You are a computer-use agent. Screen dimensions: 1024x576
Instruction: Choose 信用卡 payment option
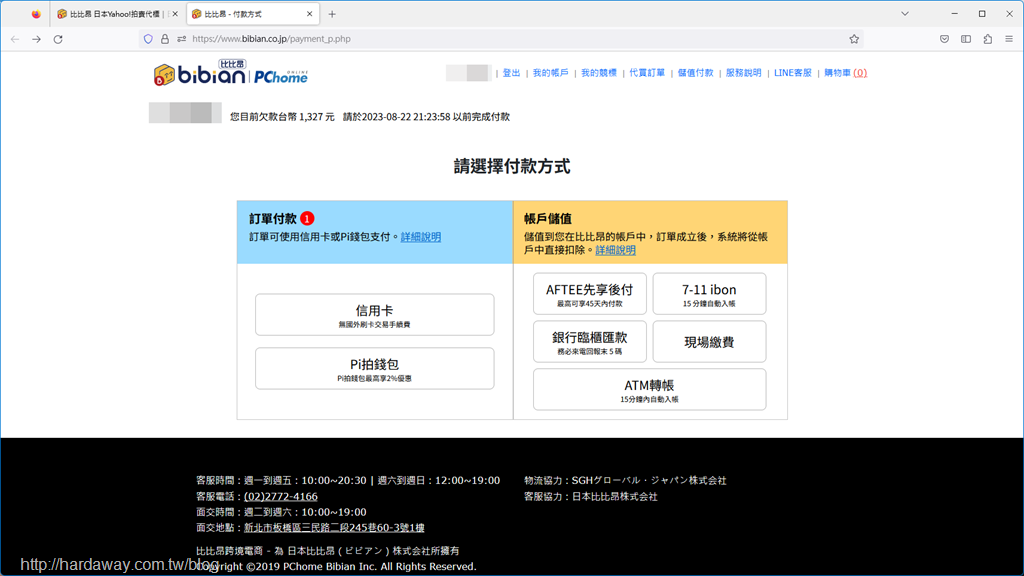[375, 315]
